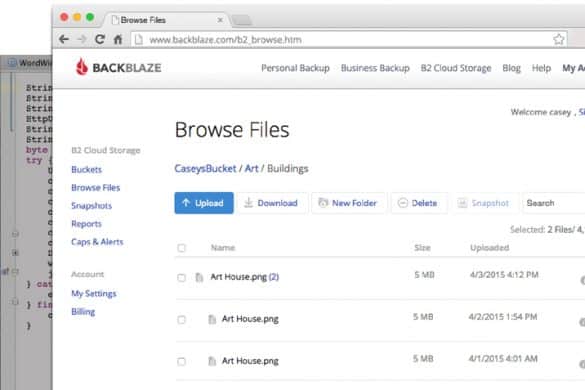
Task: Click the Search field
Action: coord(554,203)
